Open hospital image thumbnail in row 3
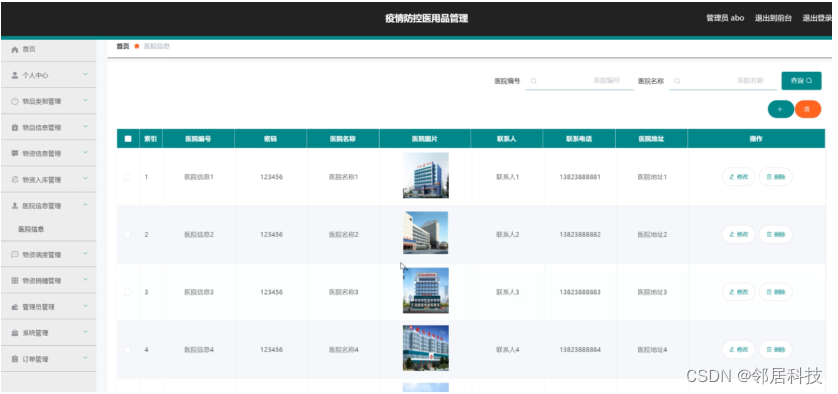 [425, 290]
